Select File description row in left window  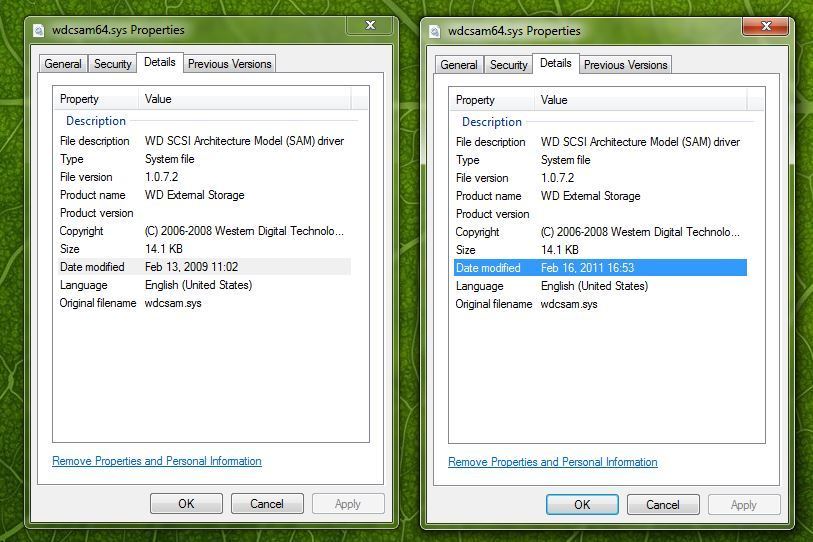point(204,141)
